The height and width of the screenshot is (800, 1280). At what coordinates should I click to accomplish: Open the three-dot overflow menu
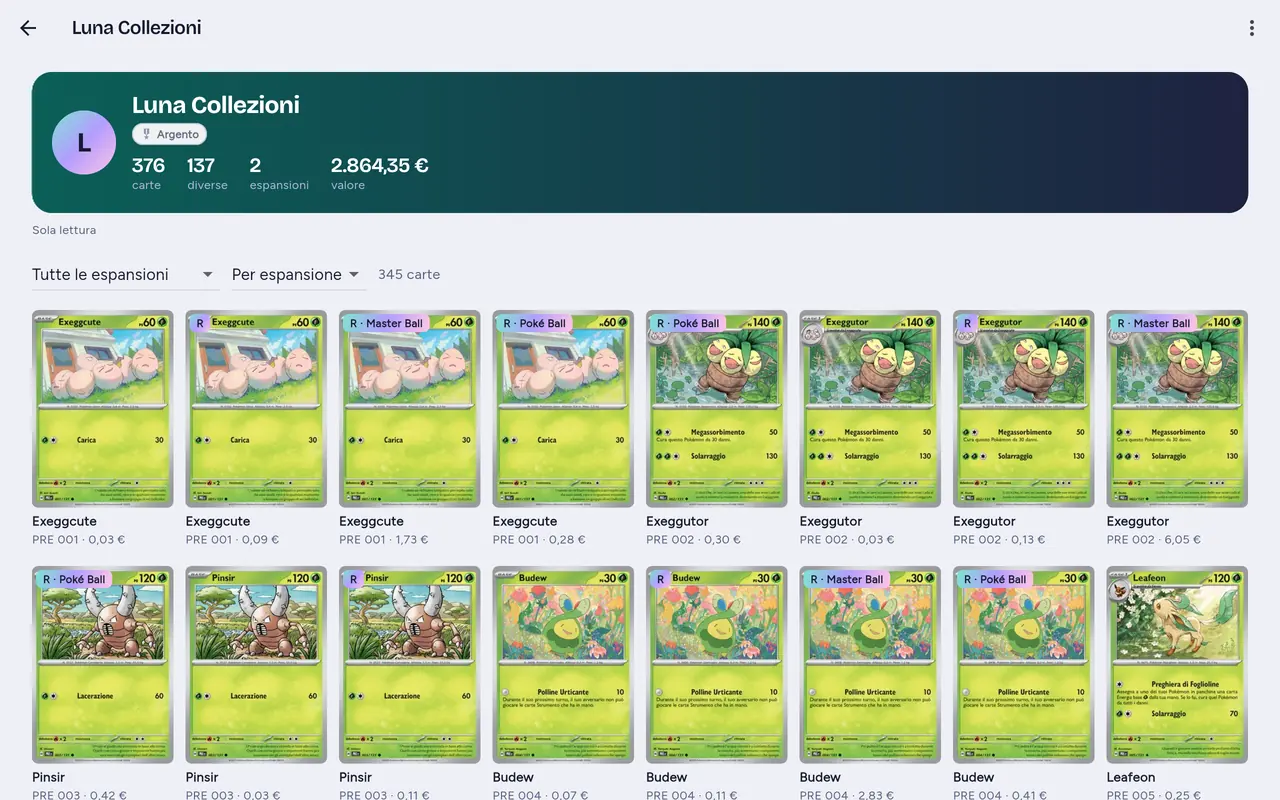(x=1251, y=28)
